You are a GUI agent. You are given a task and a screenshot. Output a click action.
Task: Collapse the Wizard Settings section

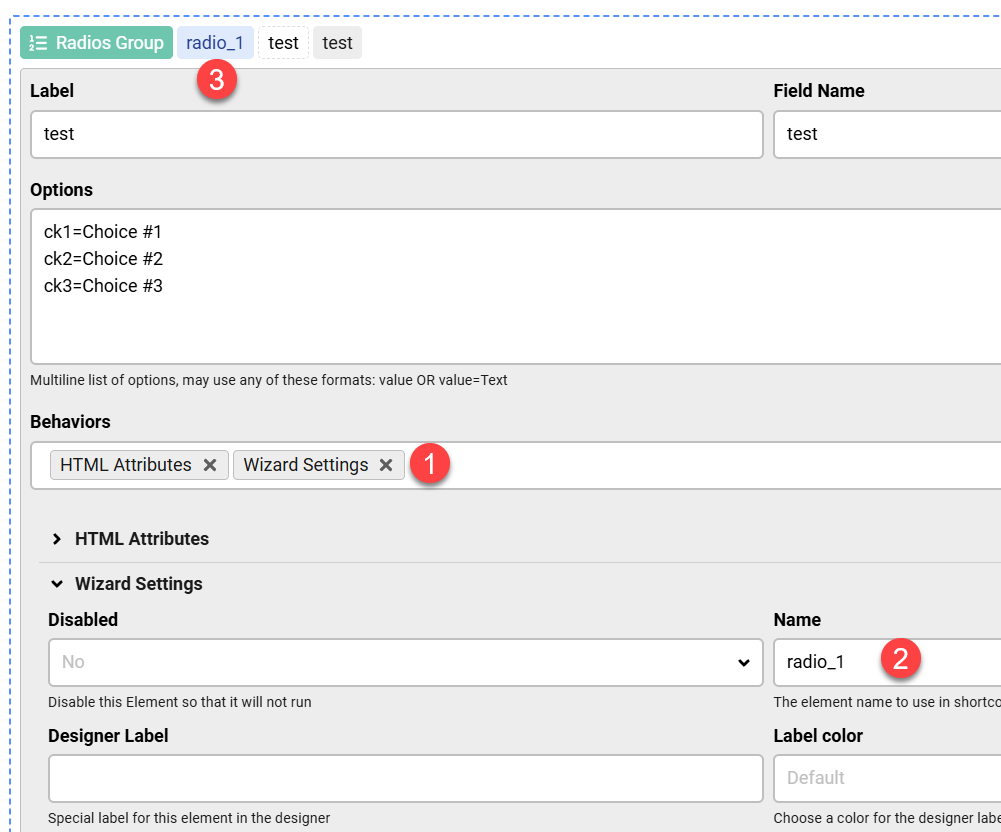[137, 583]
